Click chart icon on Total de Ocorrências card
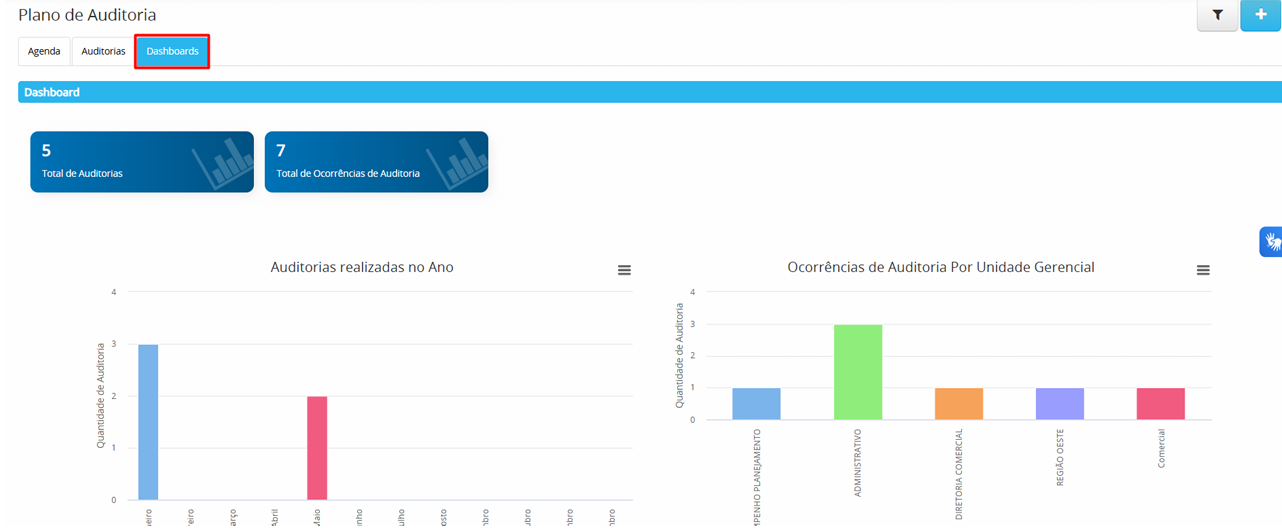This screenshot has height=529, width=1282. click(457, 163)
